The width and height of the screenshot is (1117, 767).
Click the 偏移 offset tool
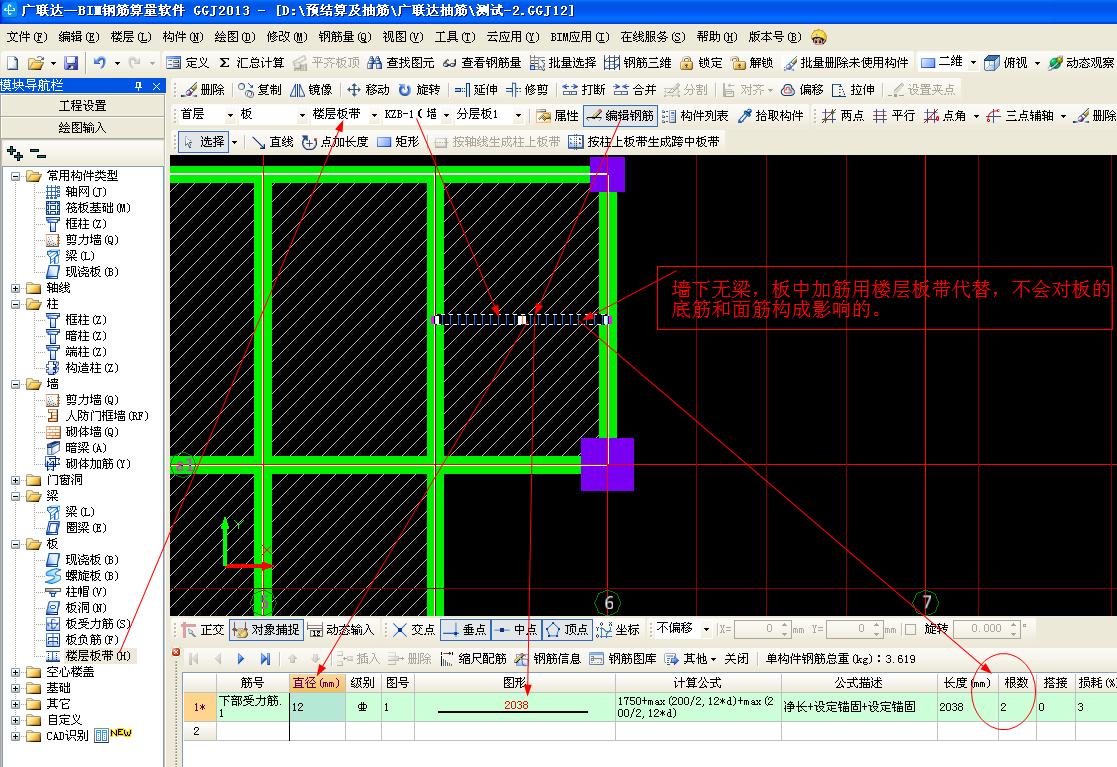click(802, 90)
